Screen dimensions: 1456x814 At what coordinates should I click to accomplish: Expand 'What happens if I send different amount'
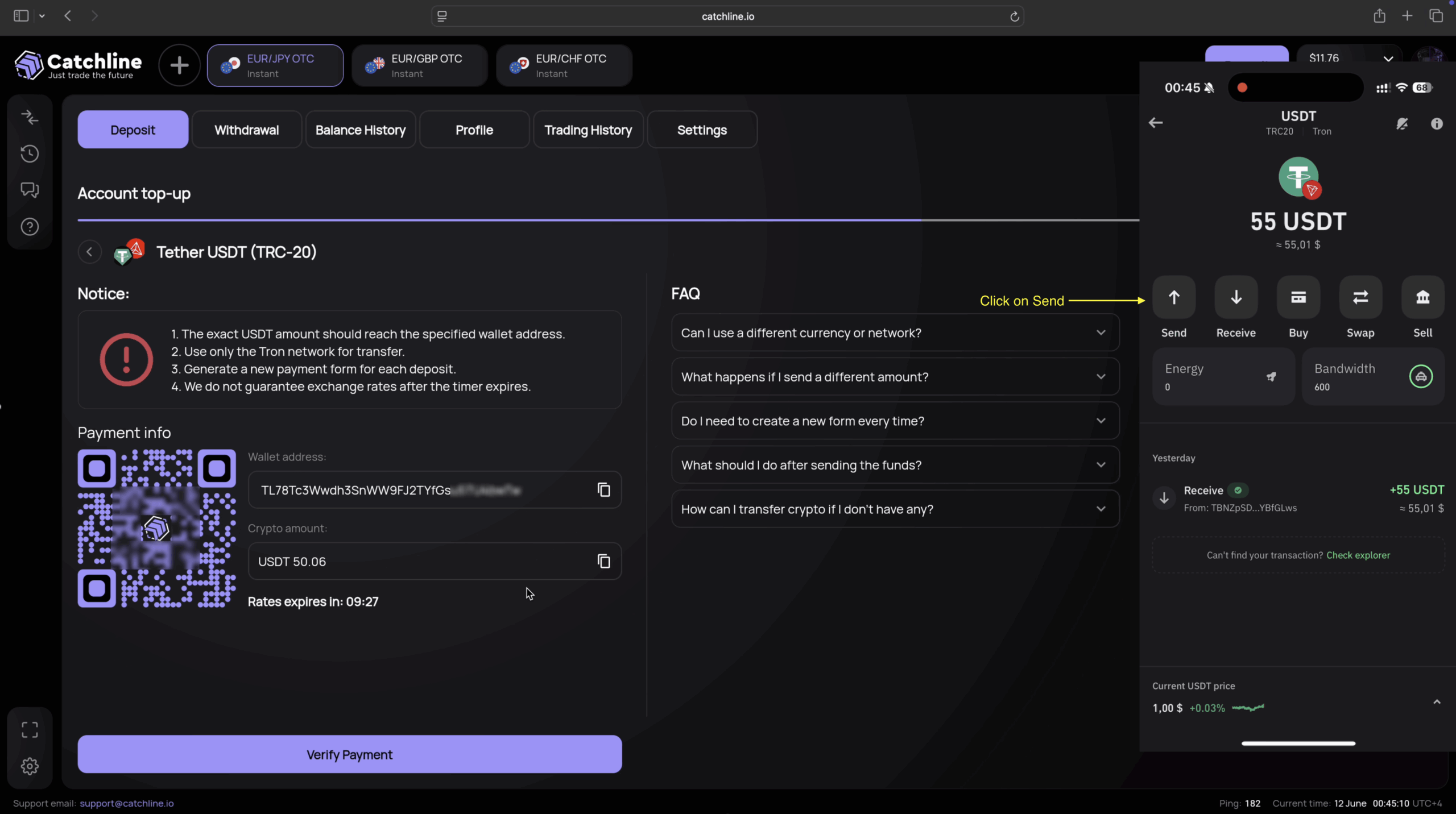pos(895,377)
